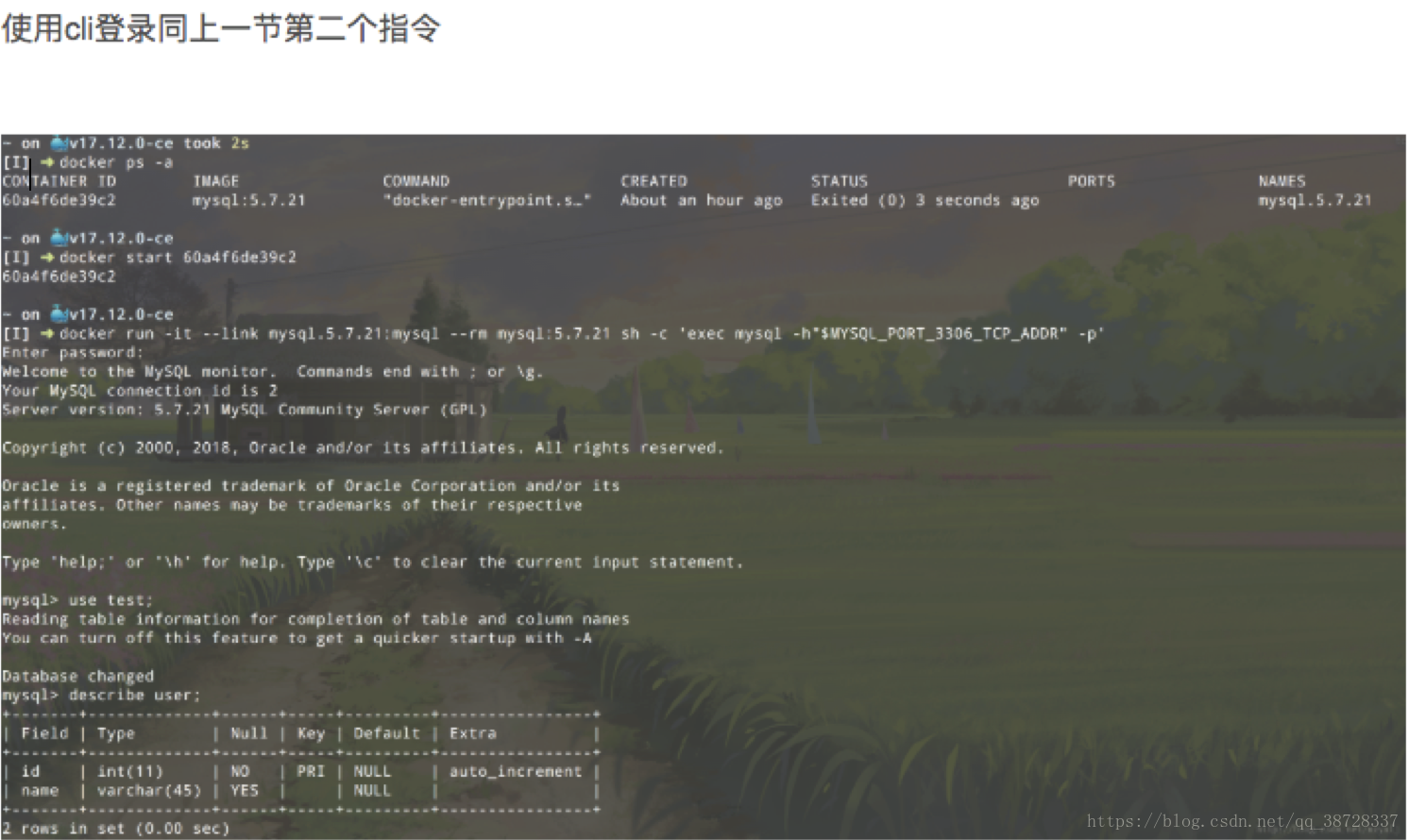
Task: Click the 'Key' table header
Action: [311, 733]
